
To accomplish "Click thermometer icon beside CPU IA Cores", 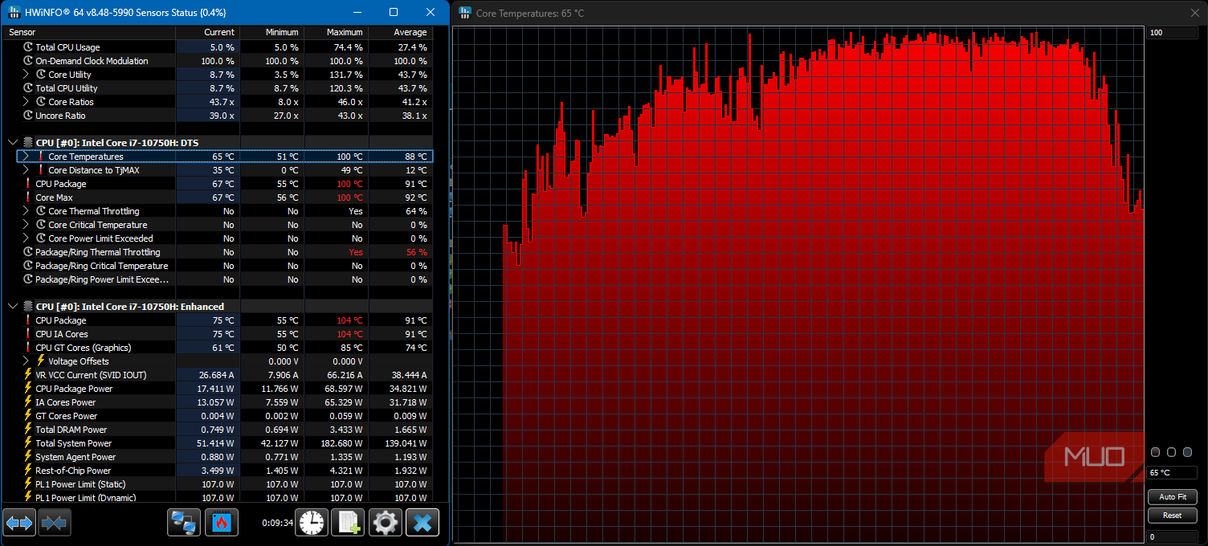I will point(27,334).
